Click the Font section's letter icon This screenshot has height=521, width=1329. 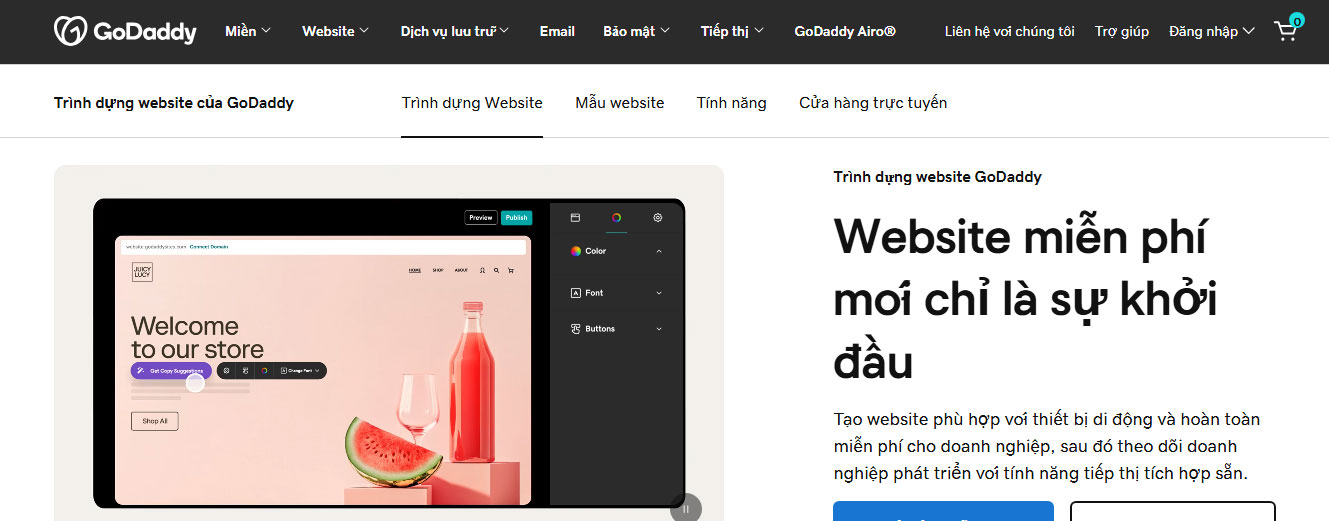click(576, 293)
